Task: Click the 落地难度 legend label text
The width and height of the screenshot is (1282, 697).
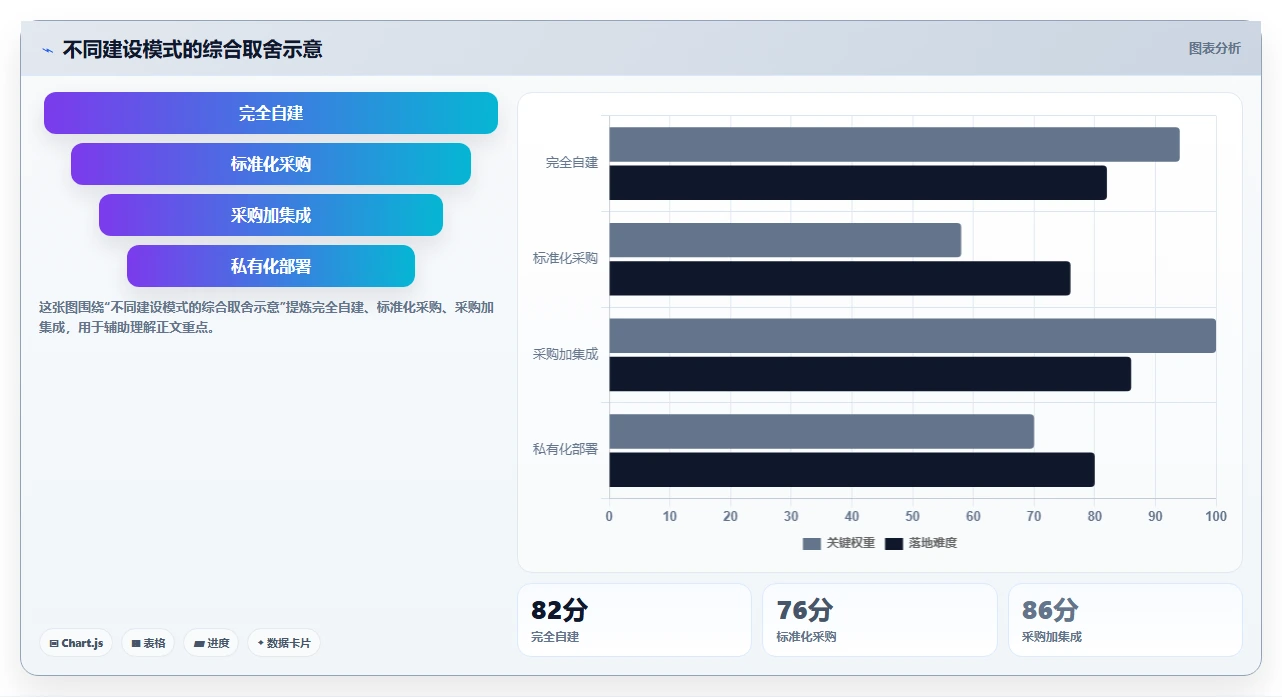Action: click(x=933, y=544)
